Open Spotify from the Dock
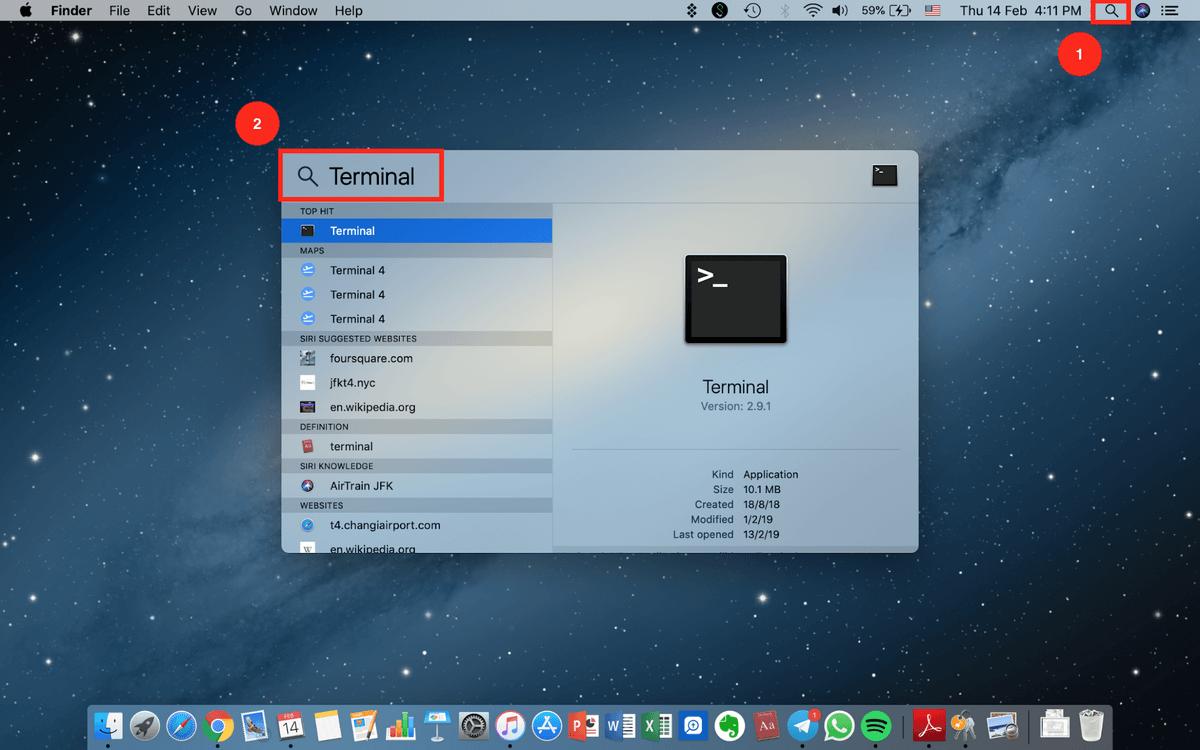The width and height of the screenshot is (1200, 750). point(876,725)
